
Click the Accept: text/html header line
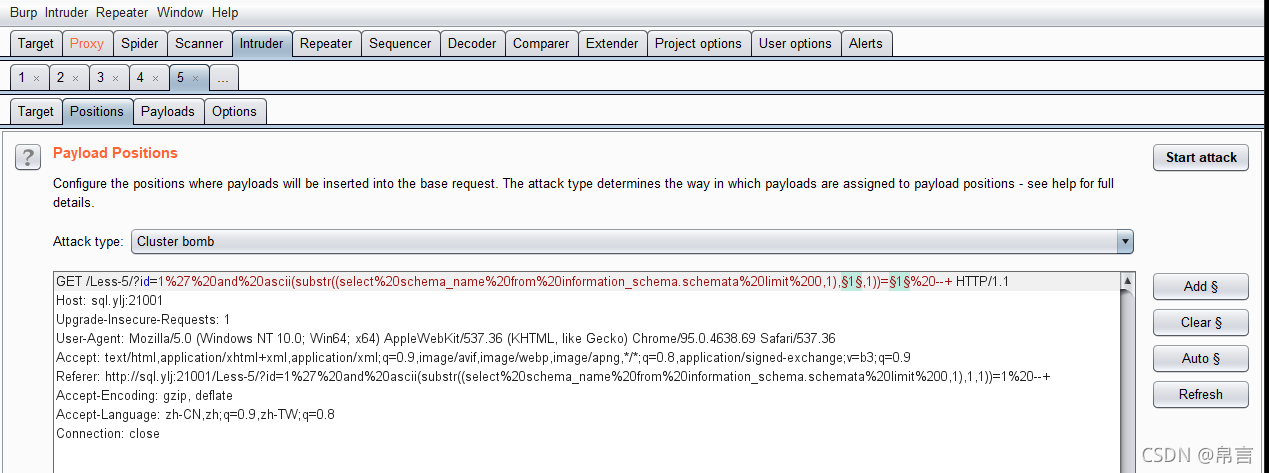point(484,357)
